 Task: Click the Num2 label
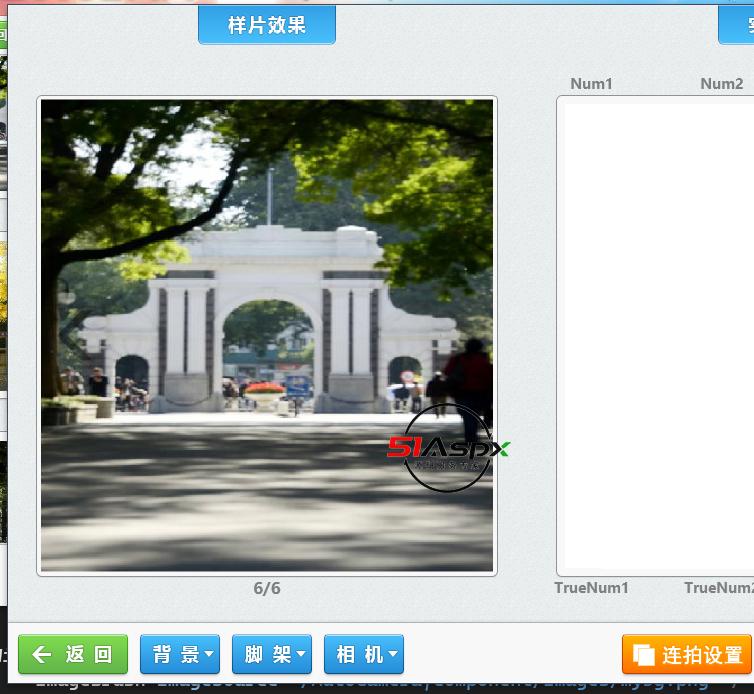[722, 84]
